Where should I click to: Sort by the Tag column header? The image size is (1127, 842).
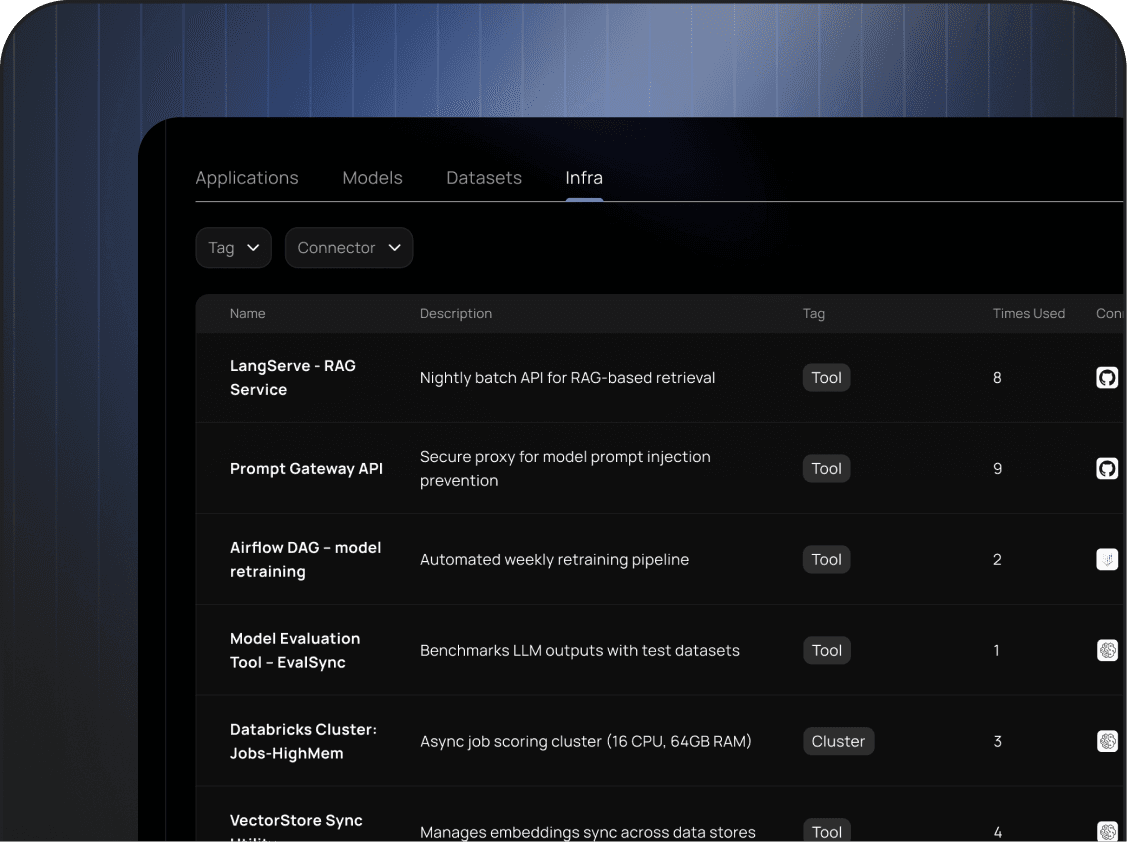[x=814, y=314]
